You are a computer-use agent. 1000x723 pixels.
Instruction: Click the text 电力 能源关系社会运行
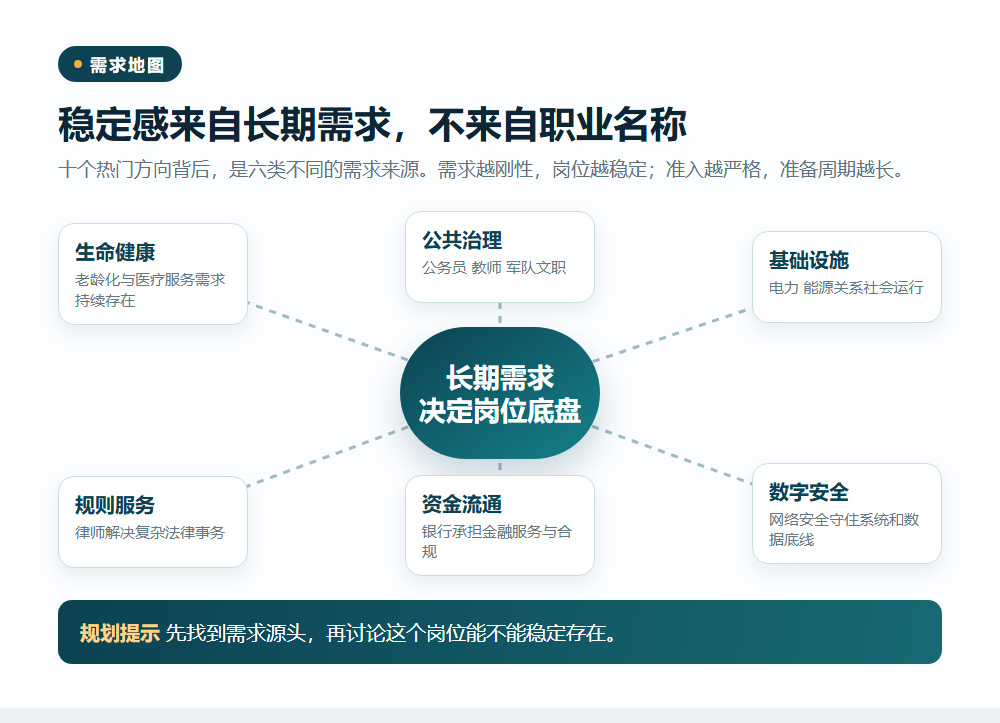(846, 288)
